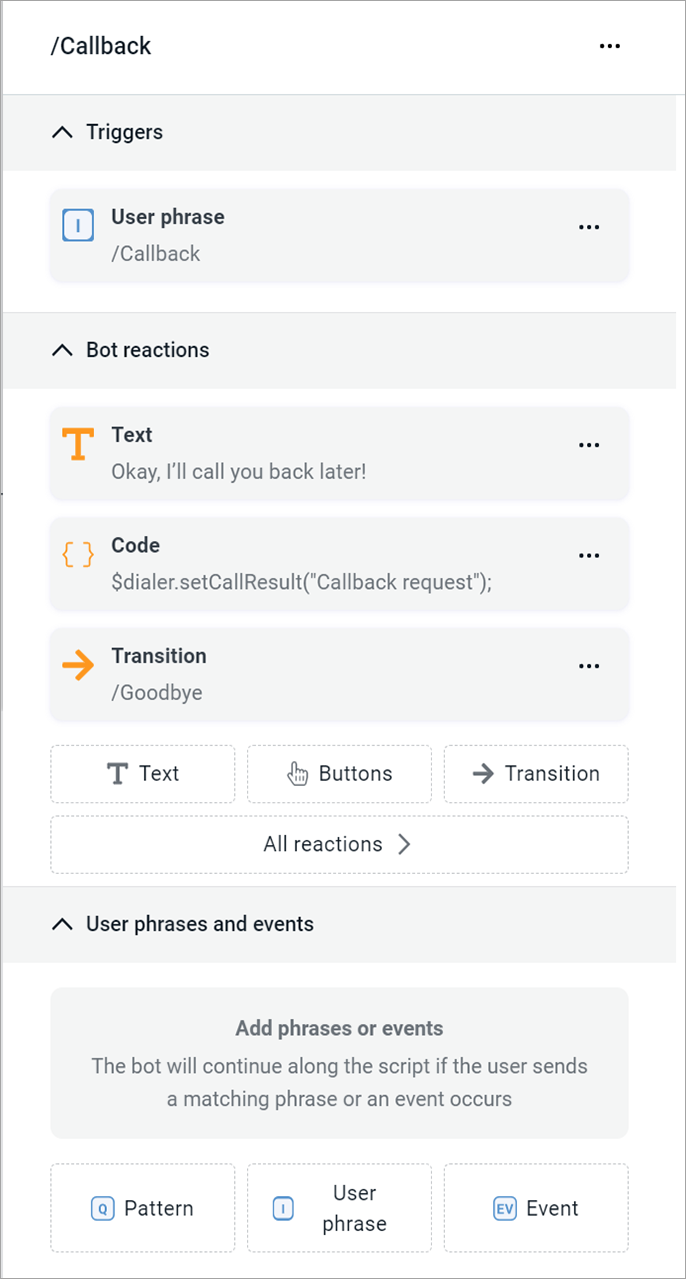Click the curly braces icon on the Code block
The height and width of the screenshot is (1279, 686).
pos(78,555)
